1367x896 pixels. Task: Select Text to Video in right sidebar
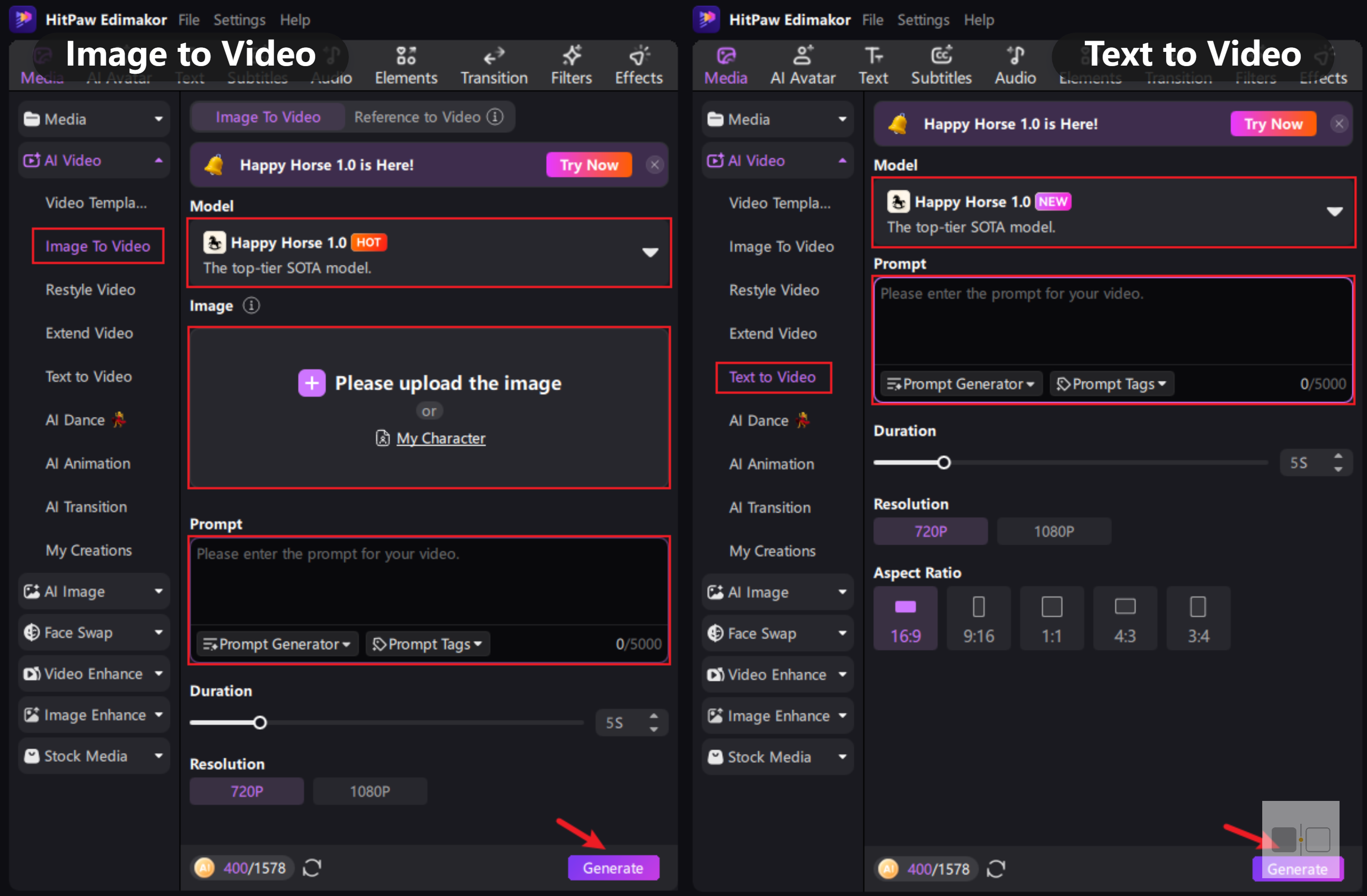772,377
